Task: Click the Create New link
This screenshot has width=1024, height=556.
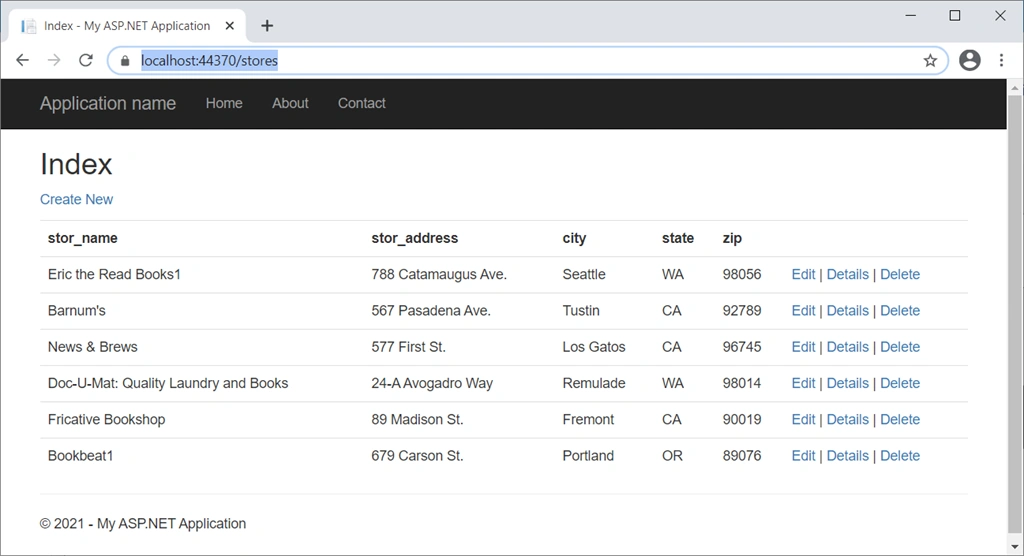Action: point(76,199)
